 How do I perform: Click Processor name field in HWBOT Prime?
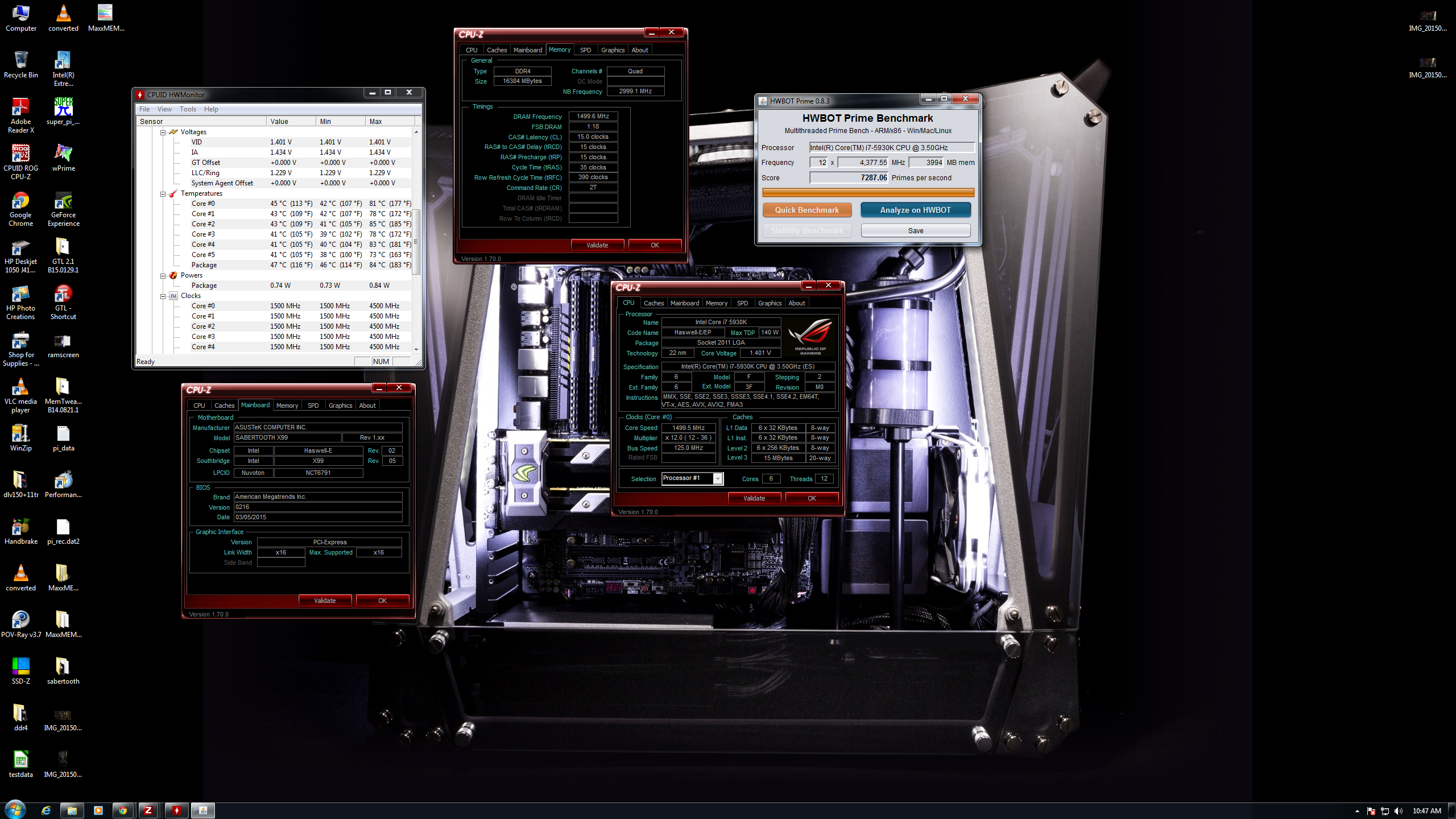[x=892, y=147]
